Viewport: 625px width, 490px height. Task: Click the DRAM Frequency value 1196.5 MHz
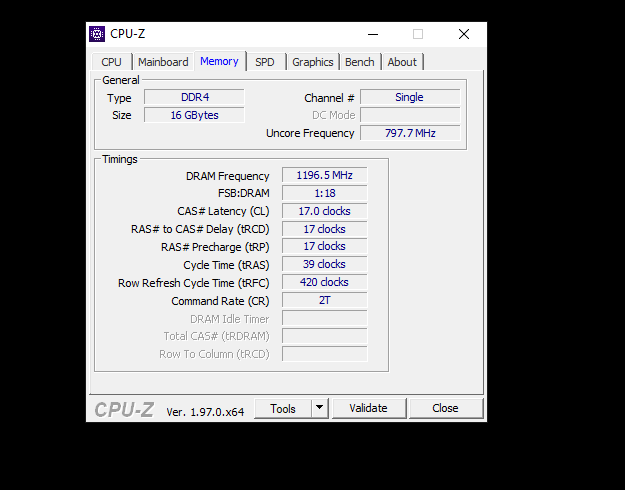click(324, 175)
